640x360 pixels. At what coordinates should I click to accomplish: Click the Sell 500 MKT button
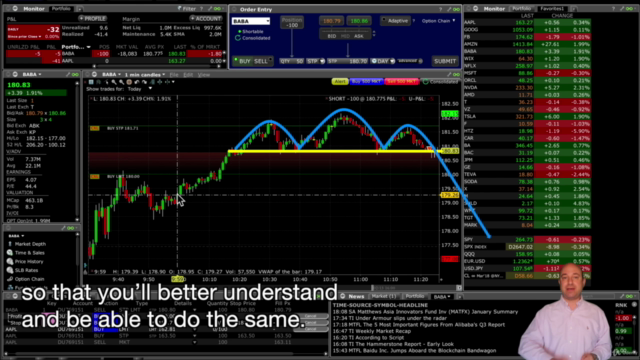point(402,82)
